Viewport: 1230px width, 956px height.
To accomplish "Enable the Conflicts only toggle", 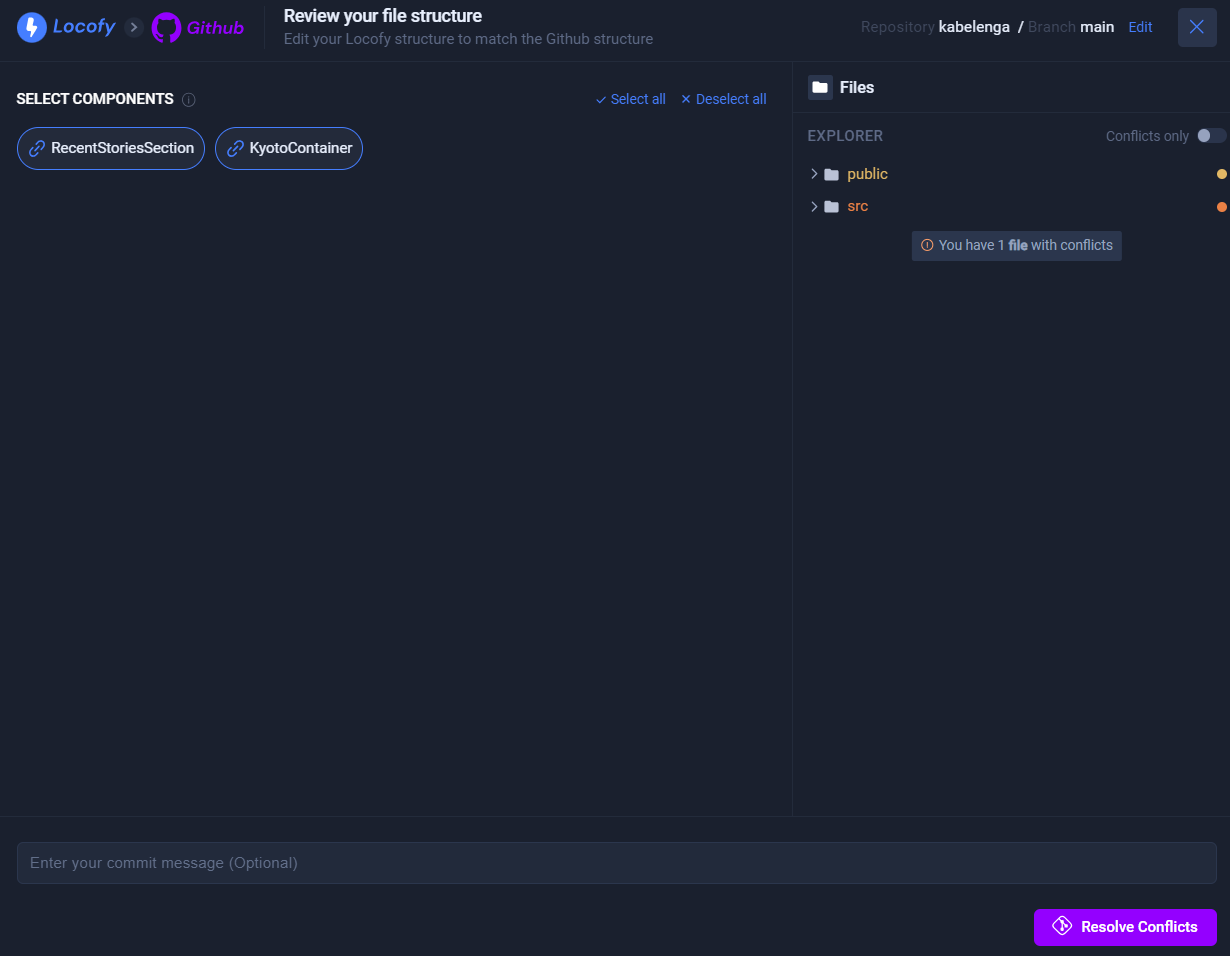I will coord(1210,135).
